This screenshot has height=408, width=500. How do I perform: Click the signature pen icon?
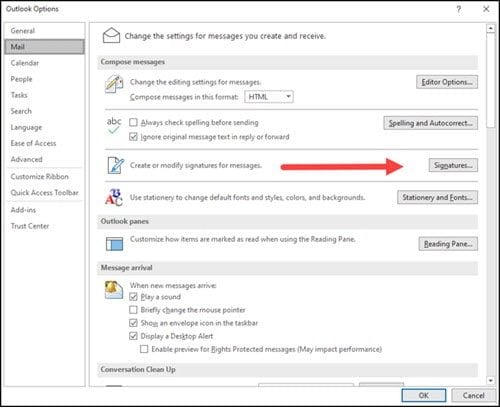click(116, 165)
